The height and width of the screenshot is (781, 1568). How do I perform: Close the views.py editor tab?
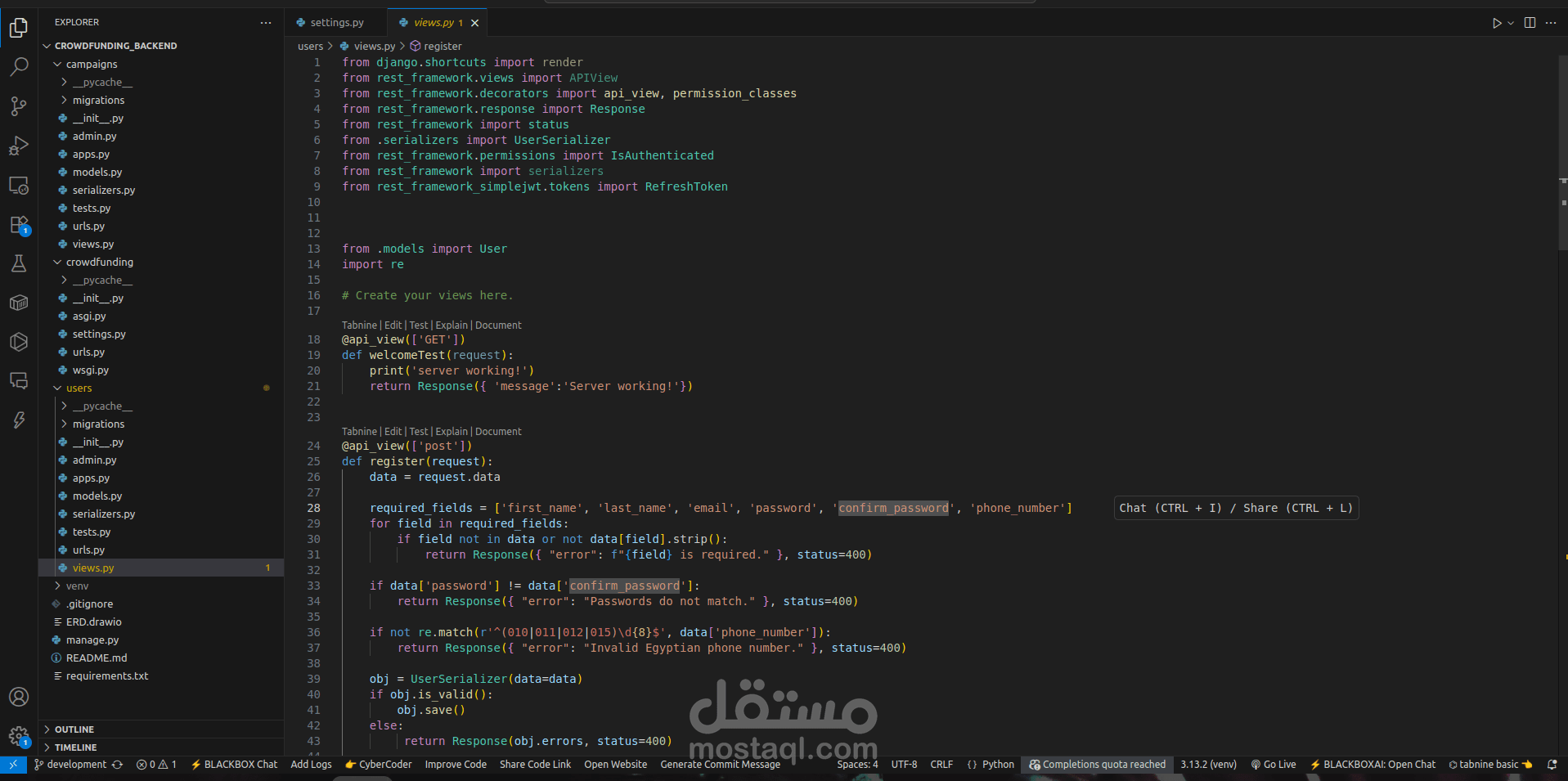(x=474, y=23)
